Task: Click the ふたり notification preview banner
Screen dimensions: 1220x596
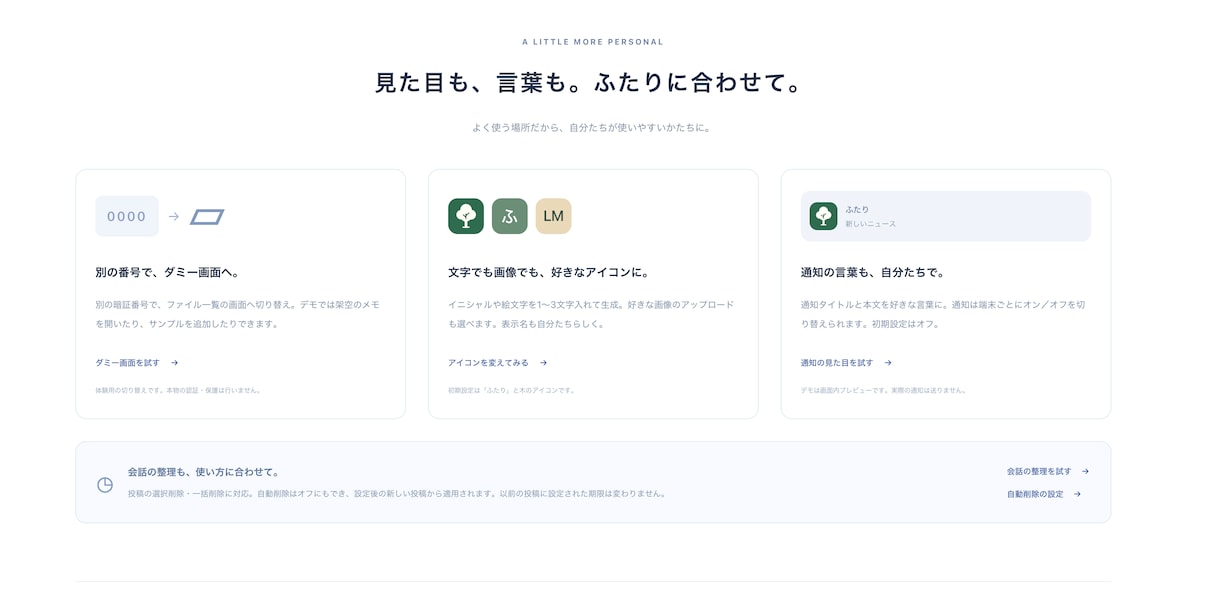Action: click(x=946, y=216)
